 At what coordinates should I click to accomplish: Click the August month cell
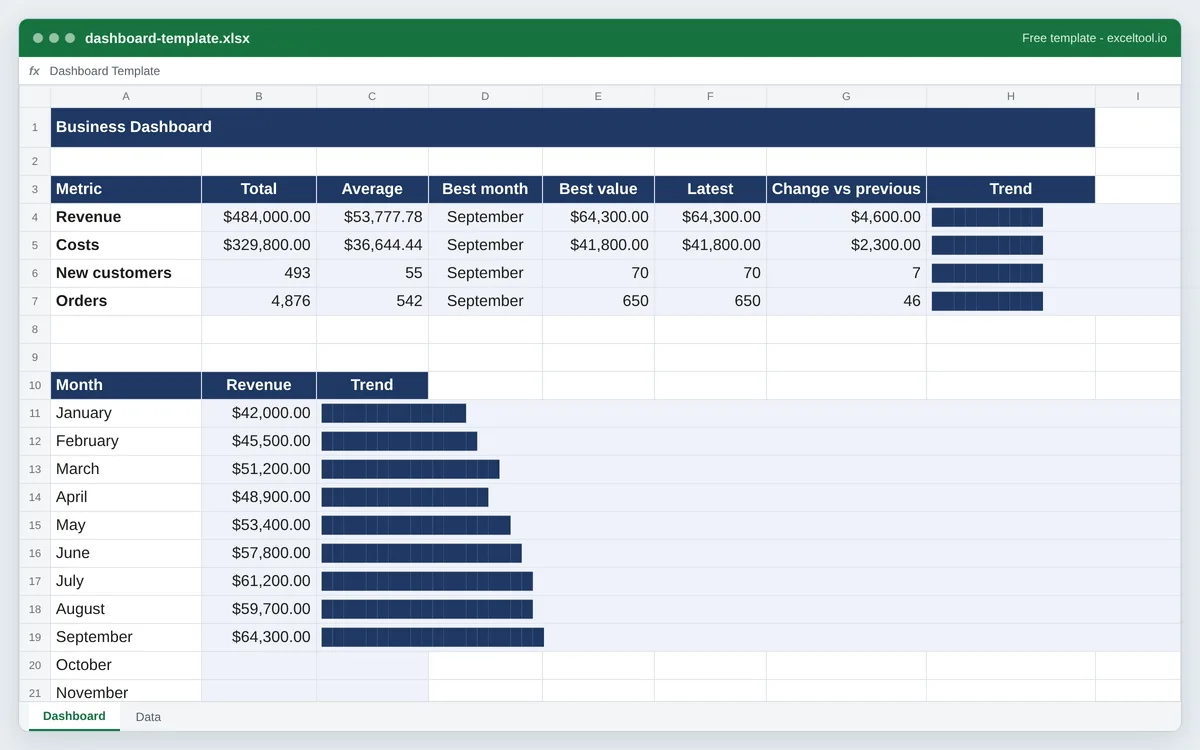click(x=126, y=609)
